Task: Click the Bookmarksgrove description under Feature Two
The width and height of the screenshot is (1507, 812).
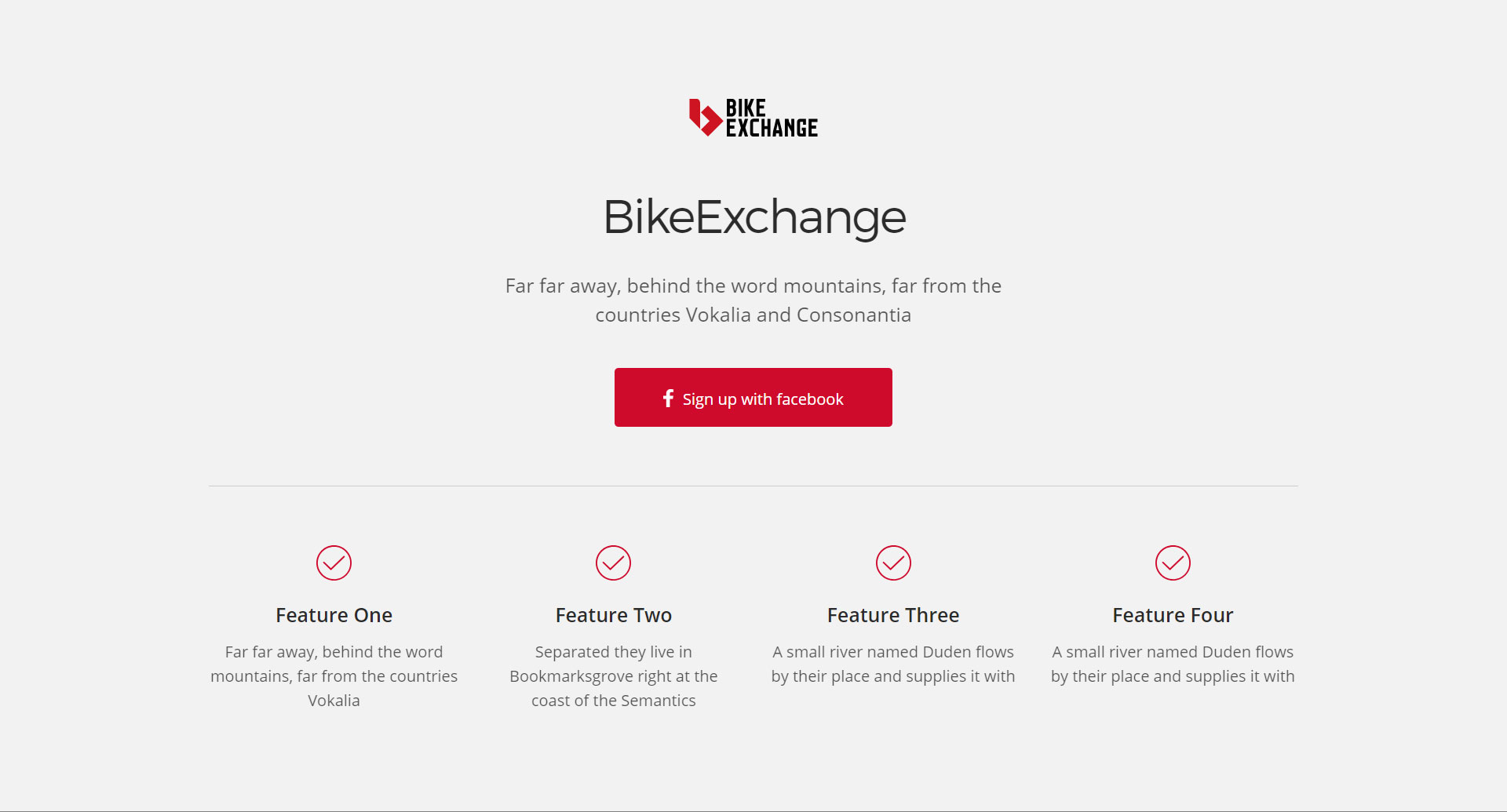Action: [614, 676]
